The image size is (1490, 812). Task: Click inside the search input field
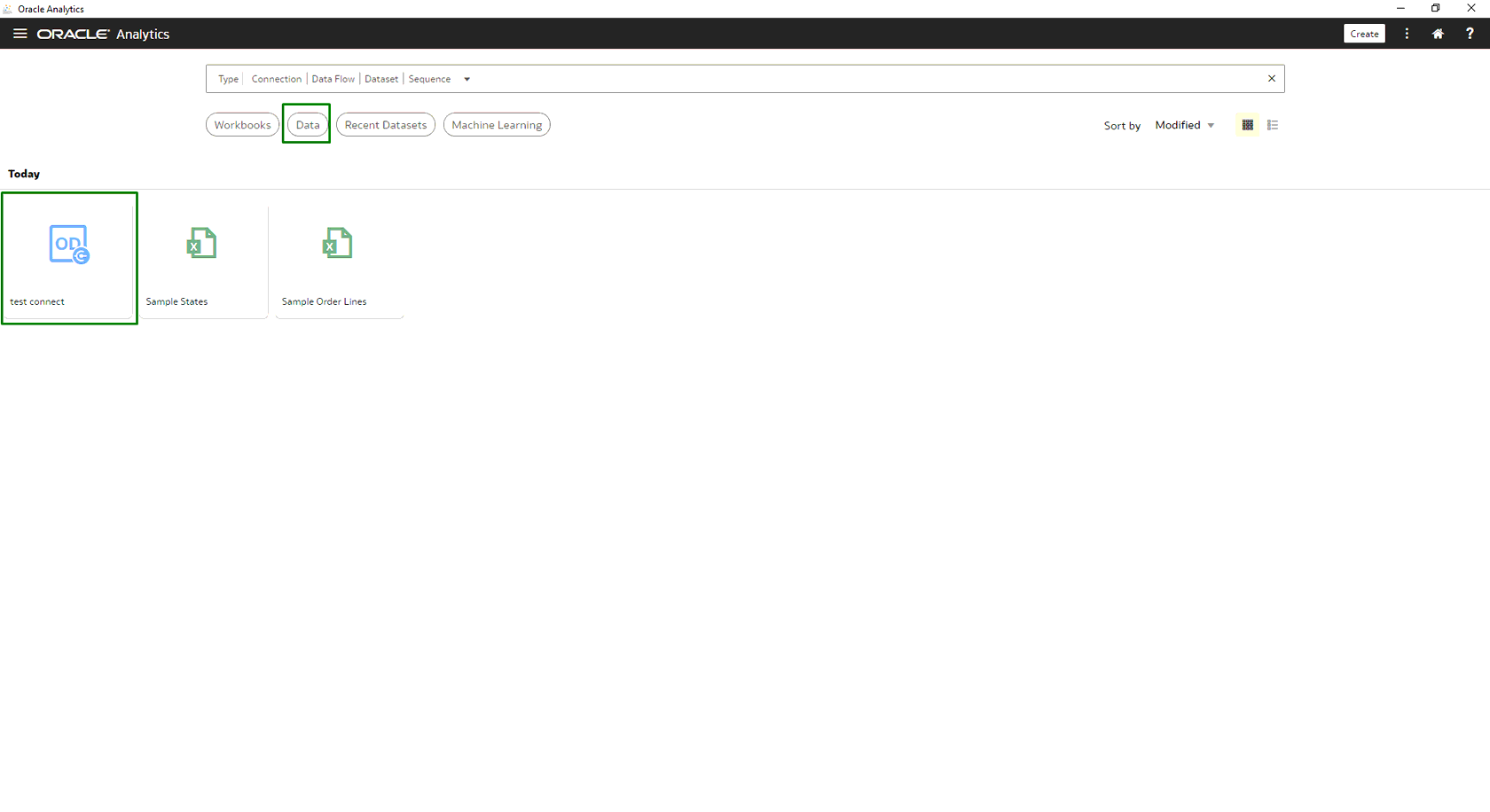pyautogui.click(x=798, y=78)
